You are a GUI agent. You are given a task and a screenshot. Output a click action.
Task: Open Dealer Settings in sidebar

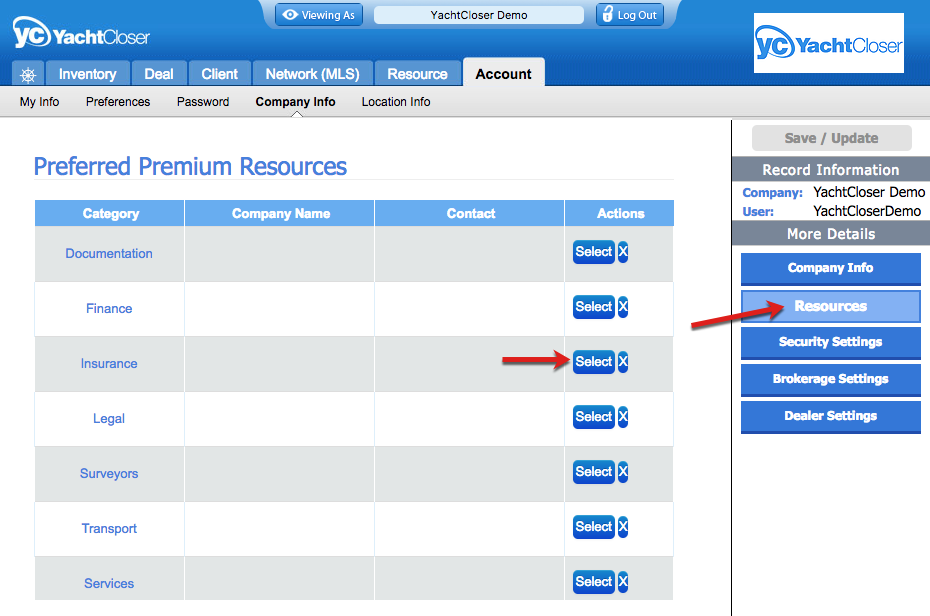tap(830, 417)
